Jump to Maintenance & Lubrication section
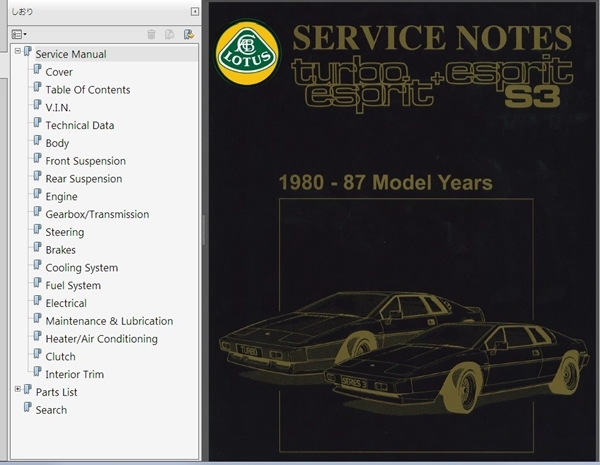Viewport: 600px width, 465px height. click(x=109, y=321)
